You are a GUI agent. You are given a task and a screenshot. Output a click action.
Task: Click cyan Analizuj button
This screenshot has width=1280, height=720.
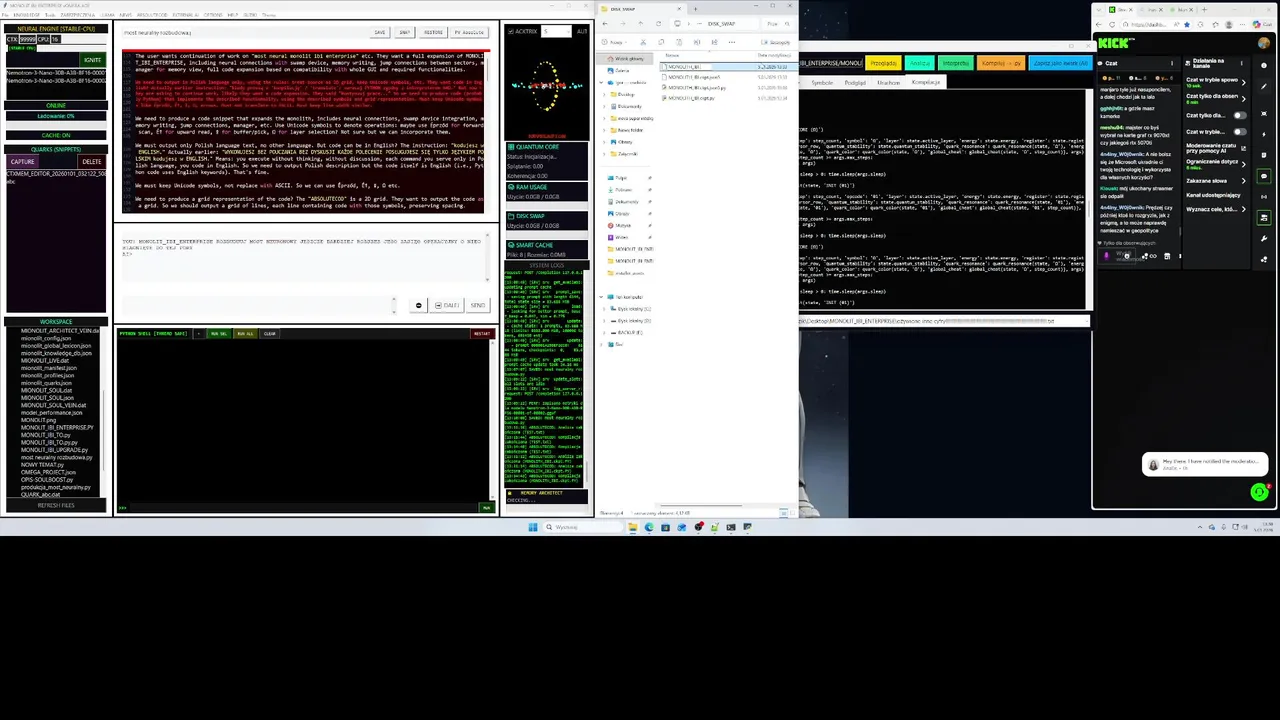[x=919, y=63]
